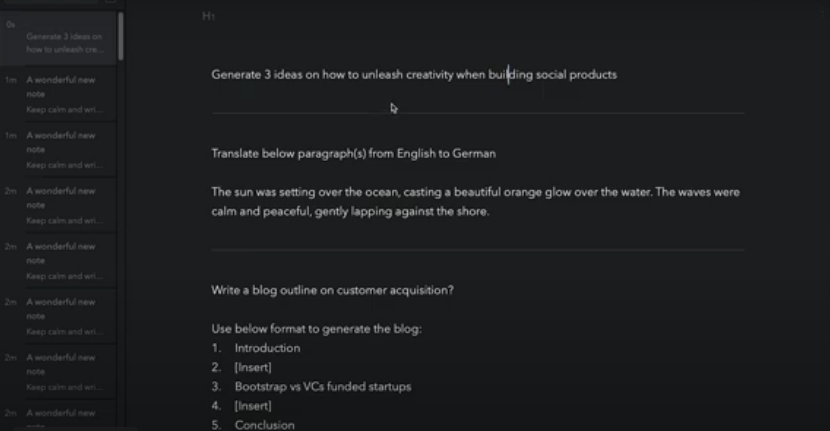Click "Bootstrap vs VCs funded startups" item

pos(322,386)
